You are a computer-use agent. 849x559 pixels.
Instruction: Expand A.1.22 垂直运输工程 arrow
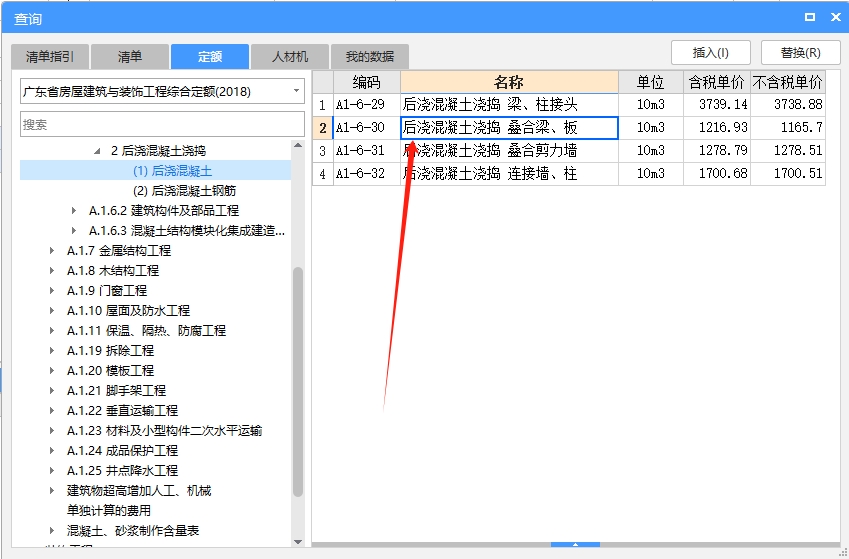tap(52, 411)
